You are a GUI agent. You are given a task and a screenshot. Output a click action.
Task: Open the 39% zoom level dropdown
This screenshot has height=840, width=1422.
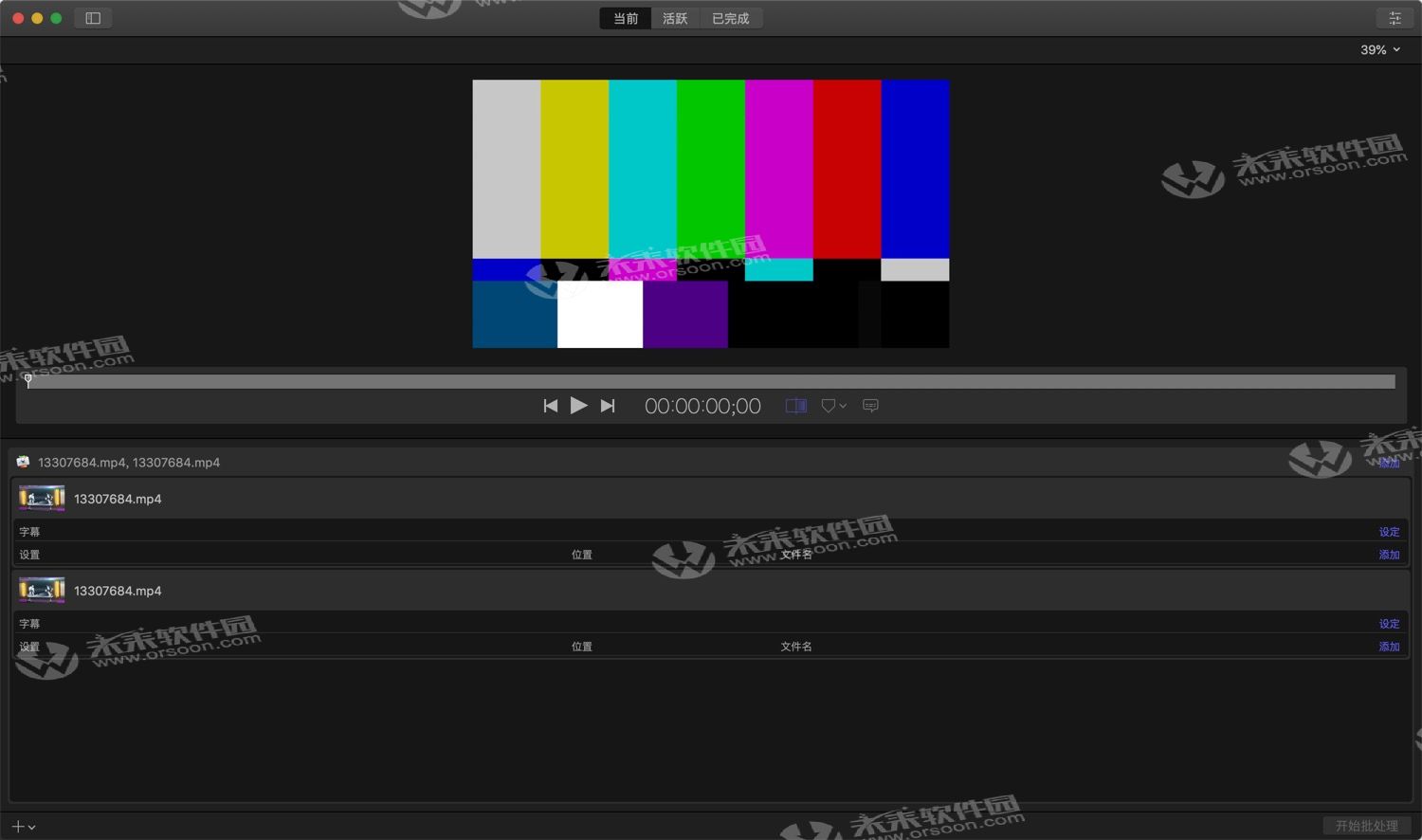point(1376,49)
